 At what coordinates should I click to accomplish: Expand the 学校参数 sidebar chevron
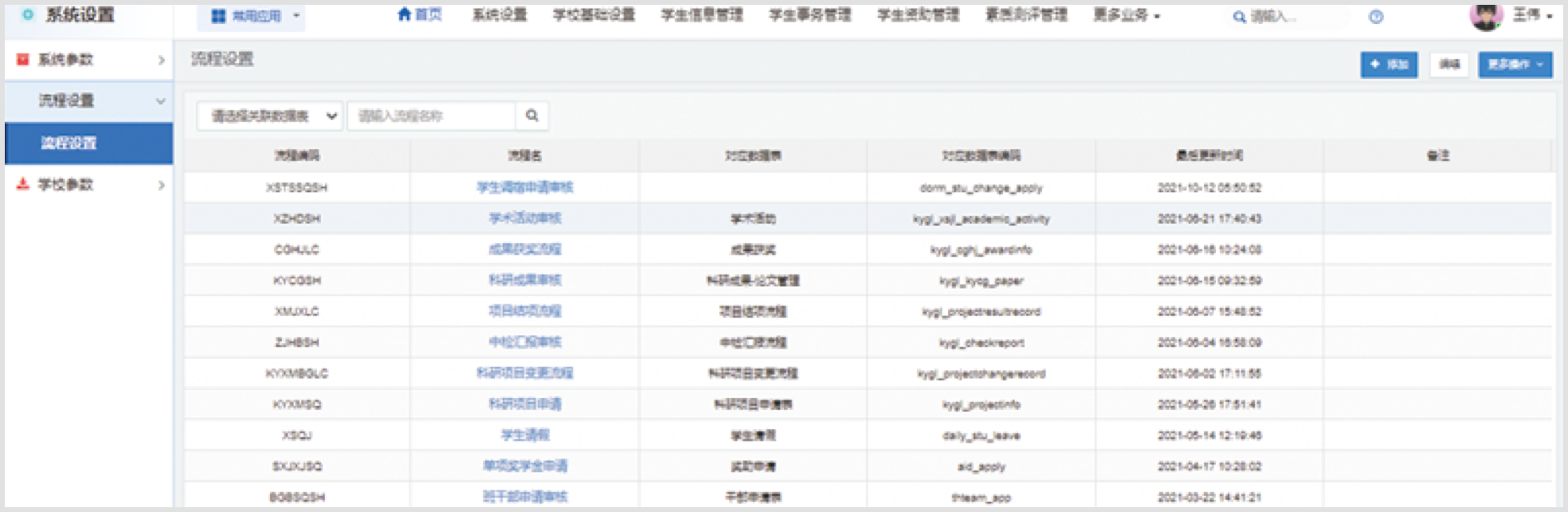(x=161, y=185)
